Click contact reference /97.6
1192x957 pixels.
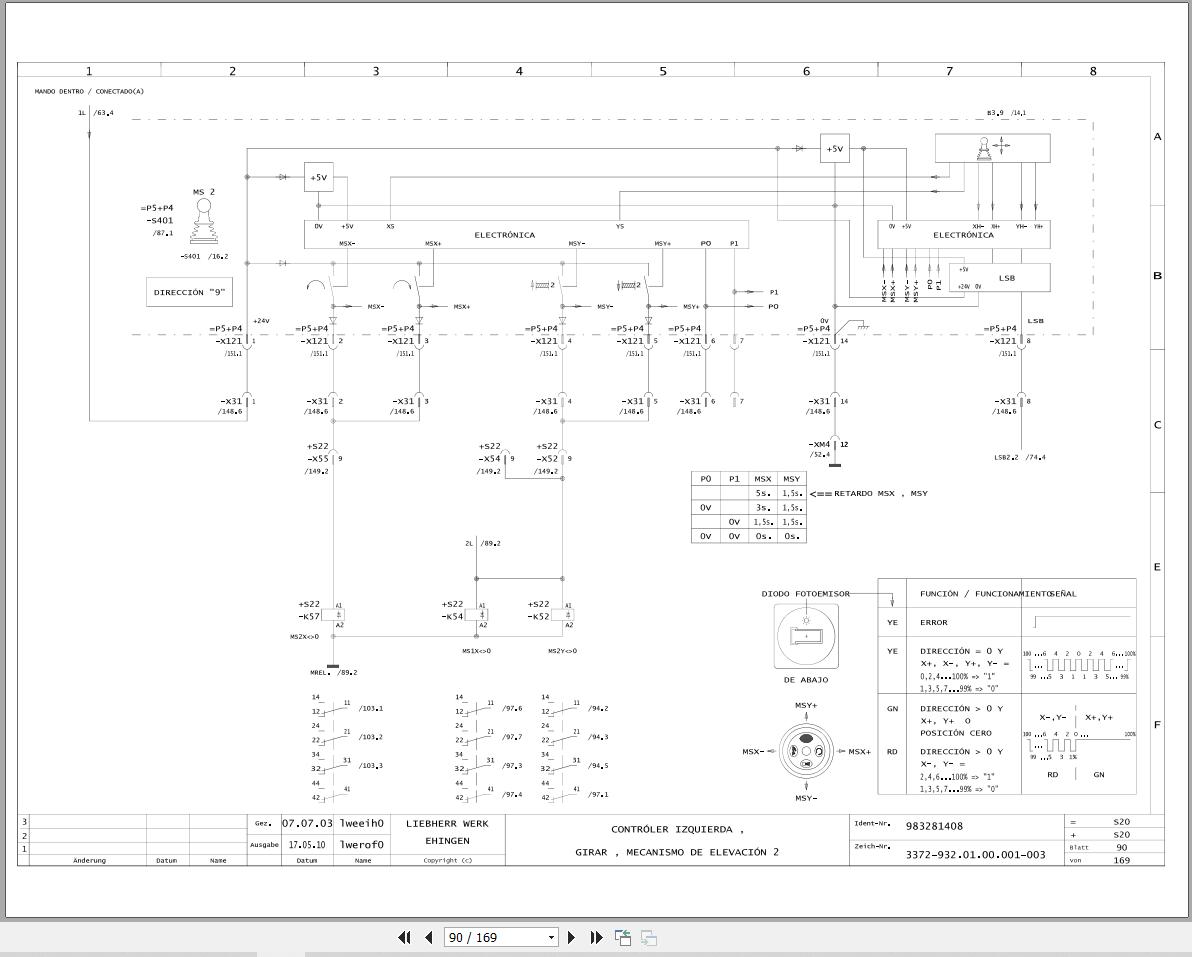(x=512, y=708)
